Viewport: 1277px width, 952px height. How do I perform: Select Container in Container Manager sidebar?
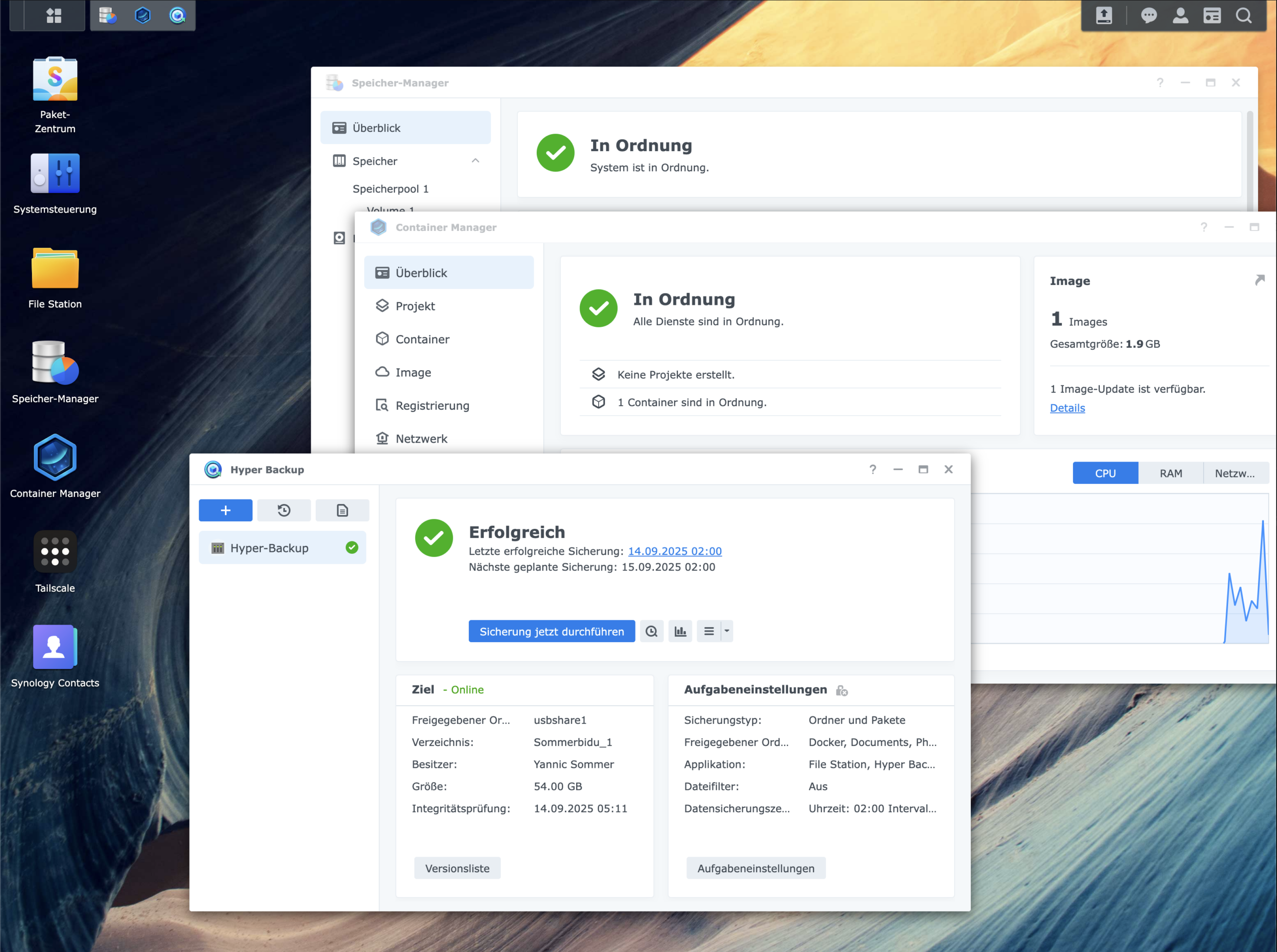coord(422,339)
